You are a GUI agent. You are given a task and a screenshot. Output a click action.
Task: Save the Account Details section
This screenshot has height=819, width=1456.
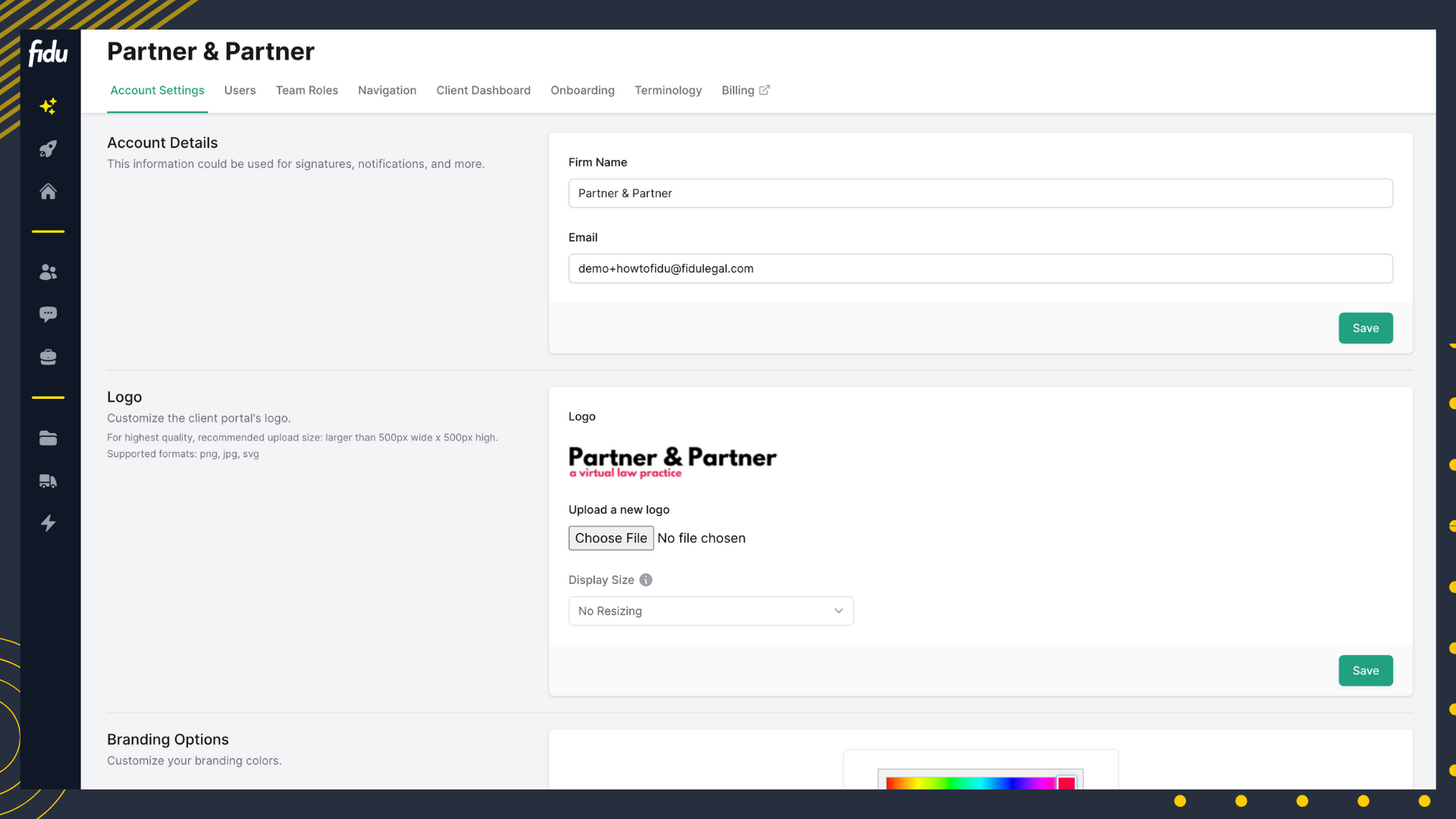click(1365, 328)
